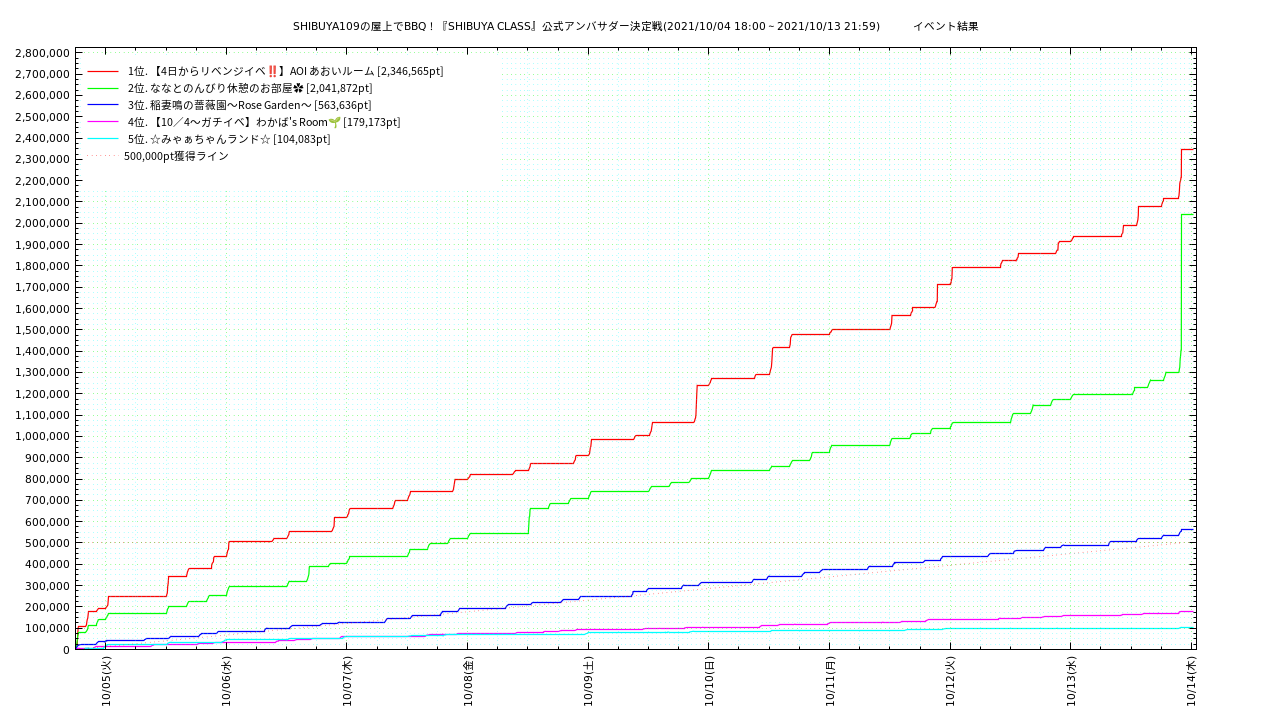
Task: Click the 600,000 y-axis label
Action: pyautogui.click(x=48, y=522)
